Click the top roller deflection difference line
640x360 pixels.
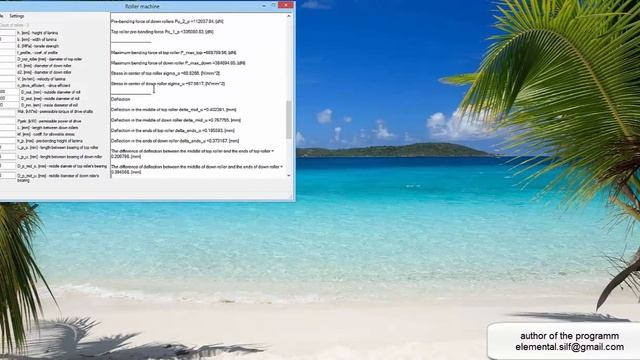click(x=192, y=153)
